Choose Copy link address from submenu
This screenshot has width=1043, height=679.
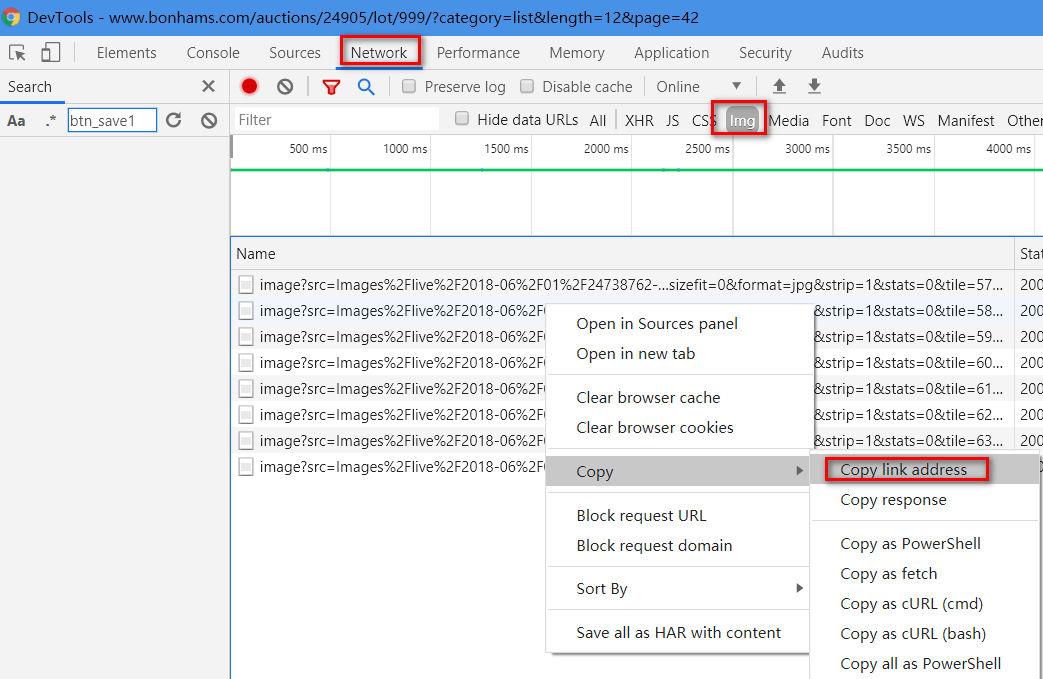point(904,470)
